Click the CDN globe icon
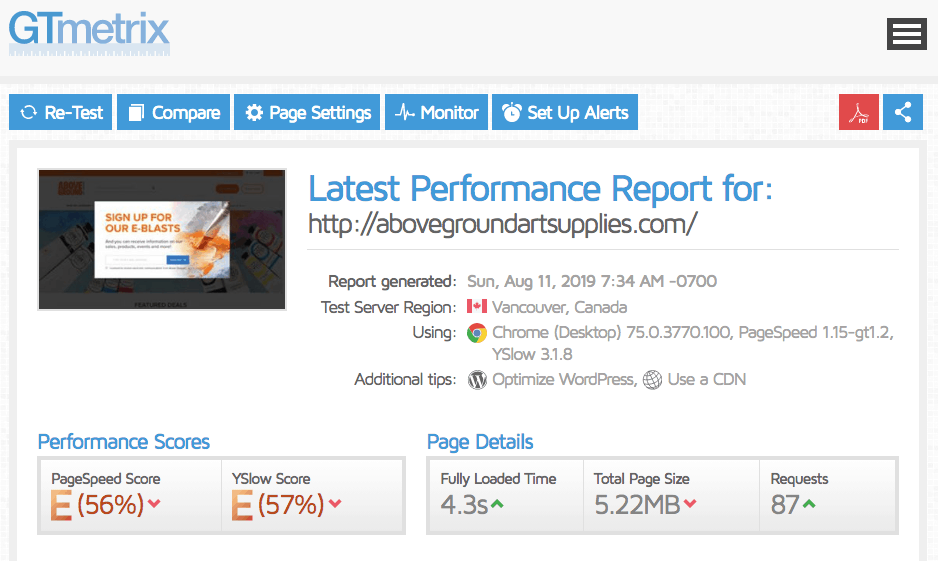The width and height of the screenshot is (938, 561). pyautogui.click(x=653, y=380)
